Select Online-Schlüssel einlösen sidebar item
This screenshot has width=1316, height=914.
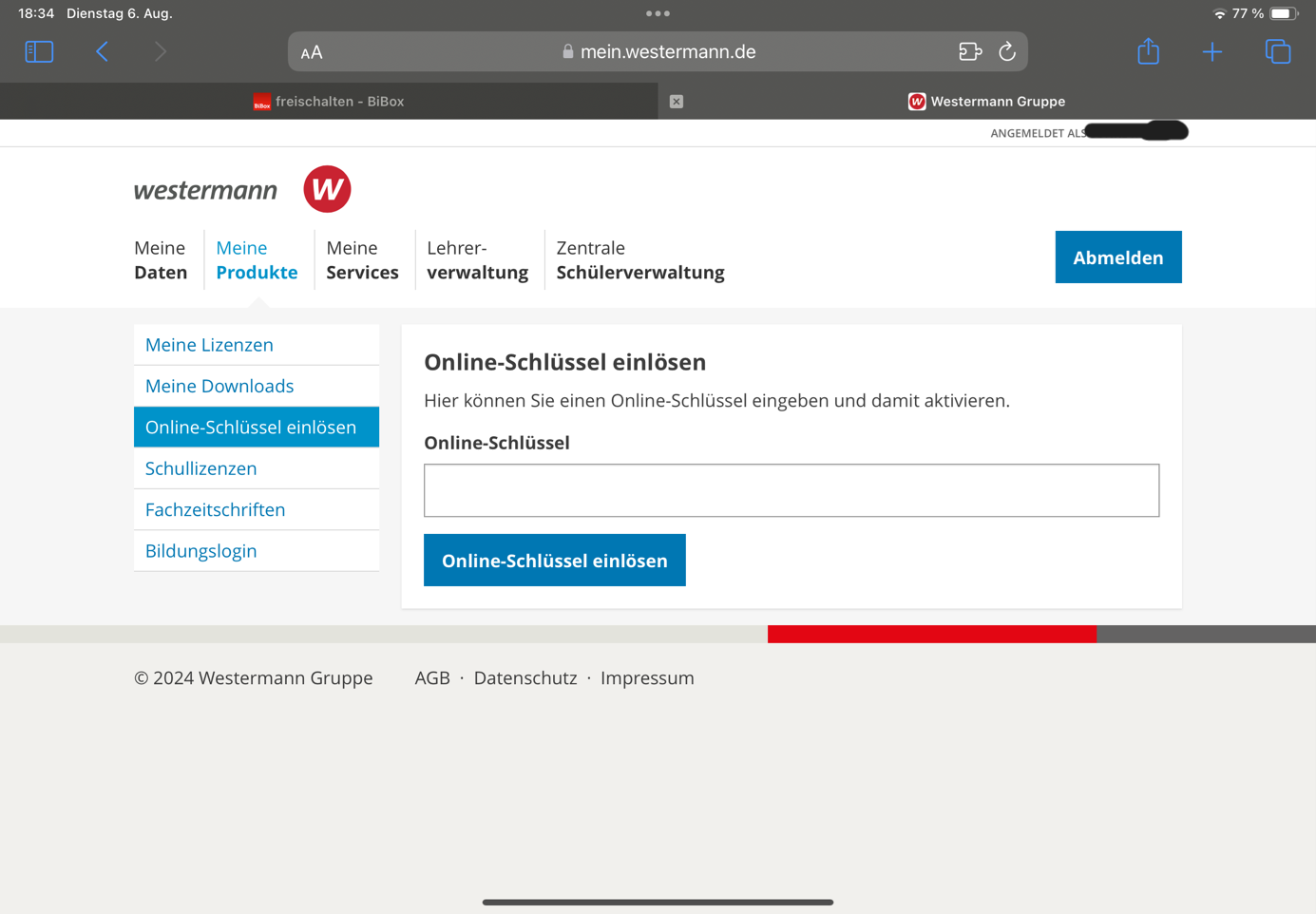(x=257, y=427)
